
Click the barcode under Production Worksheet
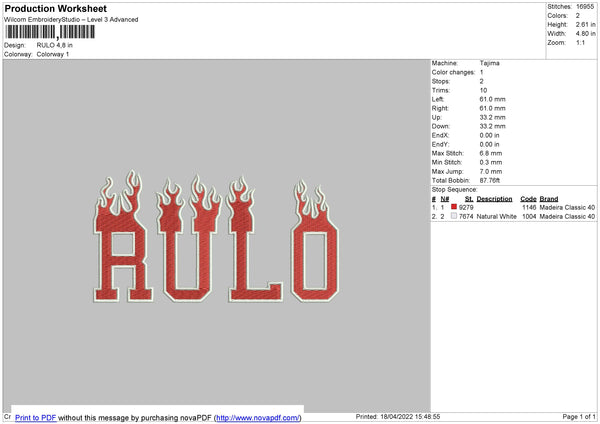pyautogui.click(x=50, y=32)
